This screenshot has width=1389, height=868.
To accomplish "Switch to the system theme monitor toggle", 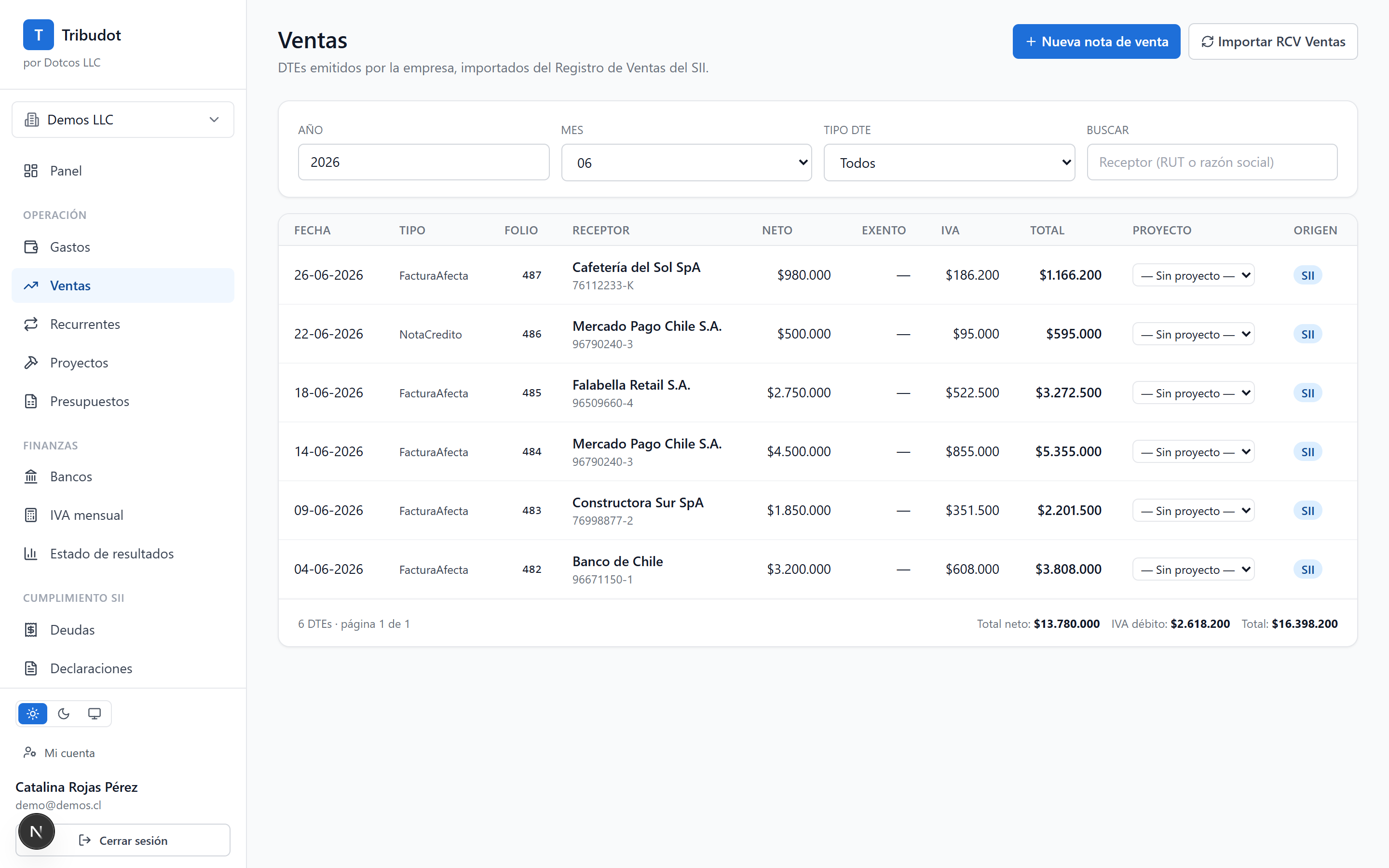I will (94, 714).
